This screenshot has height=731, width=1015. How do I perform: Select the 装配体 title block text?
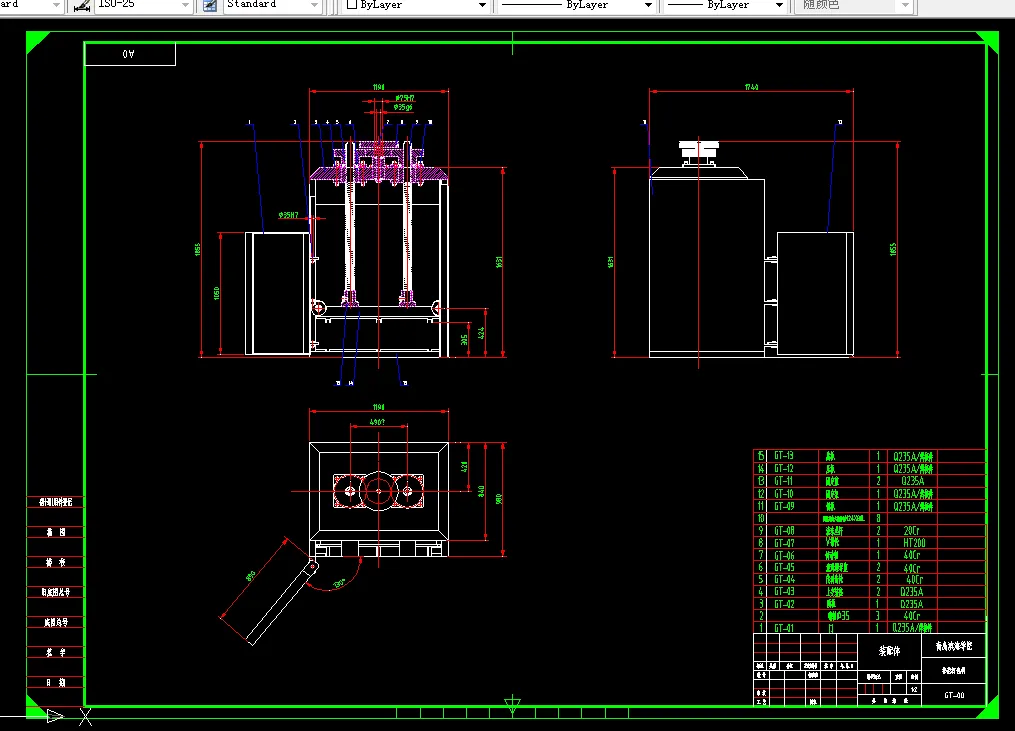pos(889,651)
